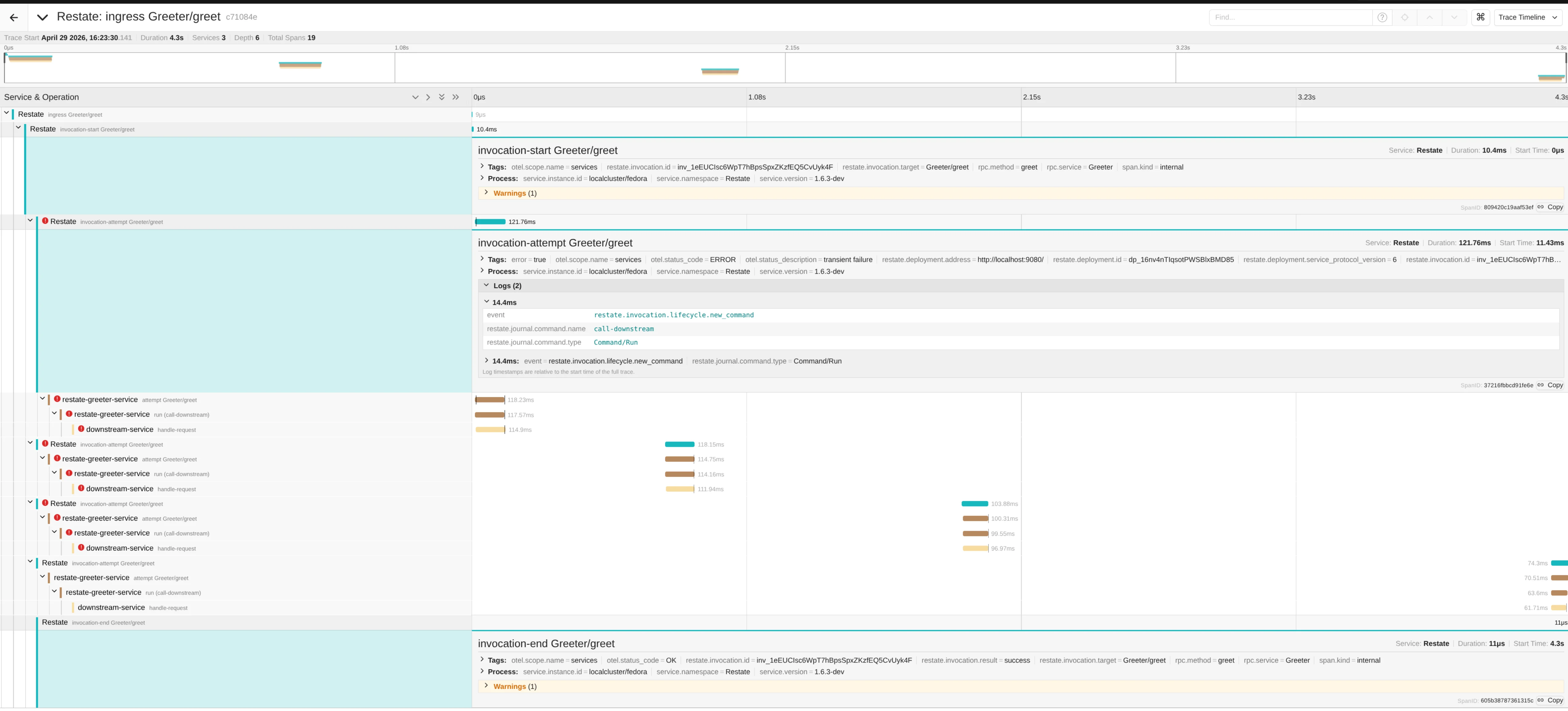The height and width of the screenshot is (711, 1568).
Task: Collapse one level of spans chevron right
Action: click(x=429, y=98)
